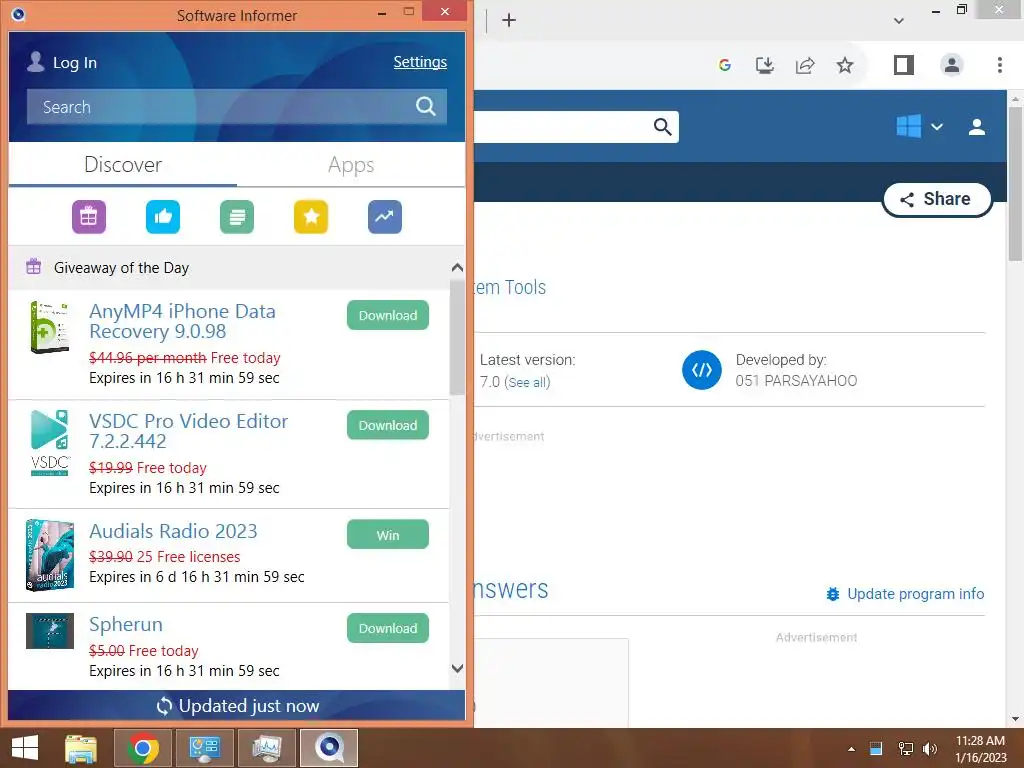Open Chrome profile avatar
The image size is (1024, 768).
952,65
